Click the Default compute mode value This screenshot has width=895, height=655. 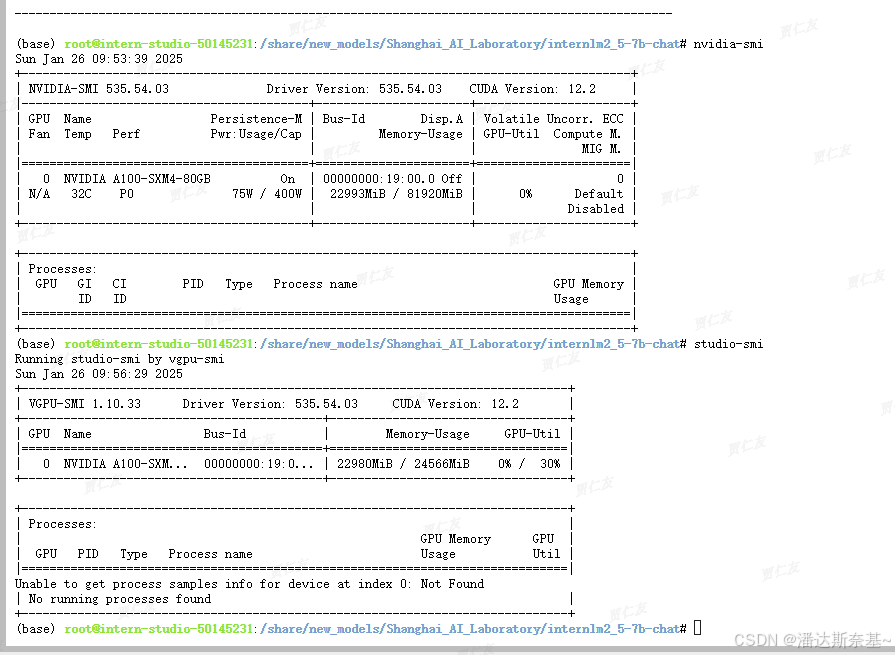tap(599, 194)
